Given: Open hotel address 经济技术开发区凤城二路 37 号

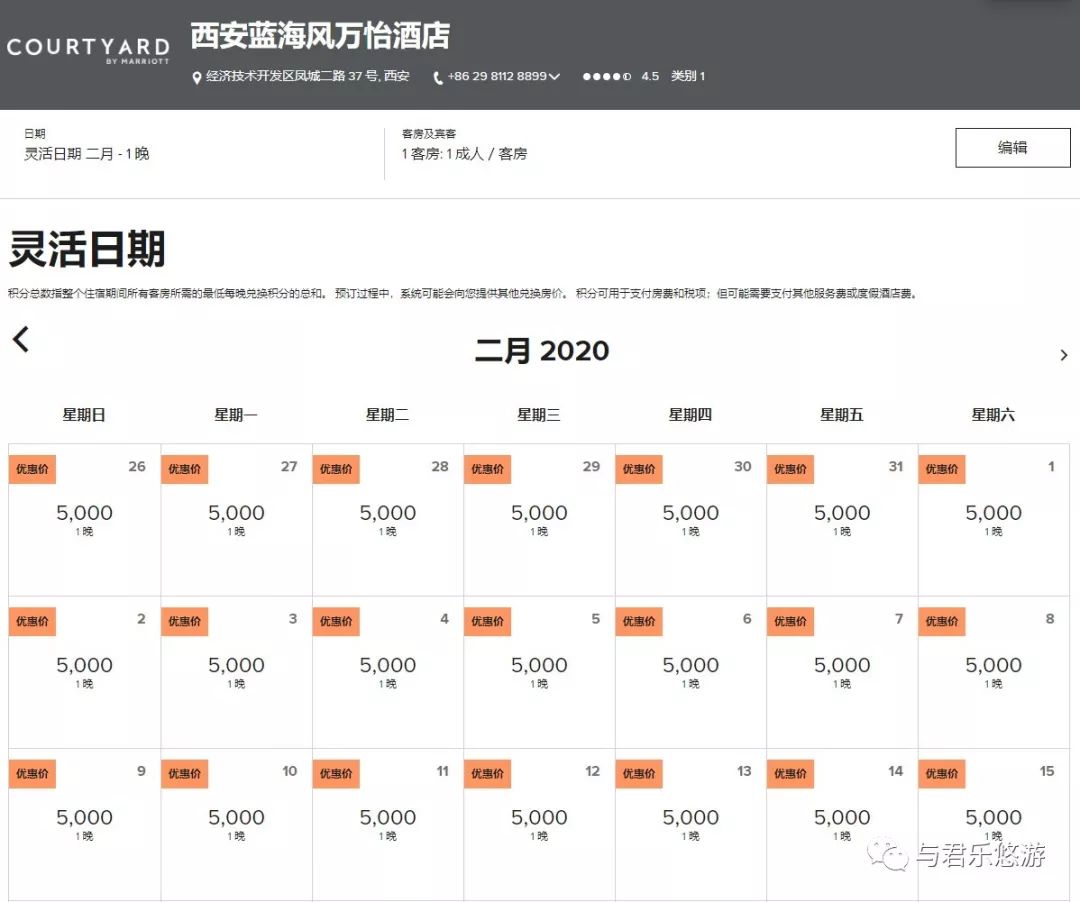Looking at the screenshot, I should pos(307,76).
